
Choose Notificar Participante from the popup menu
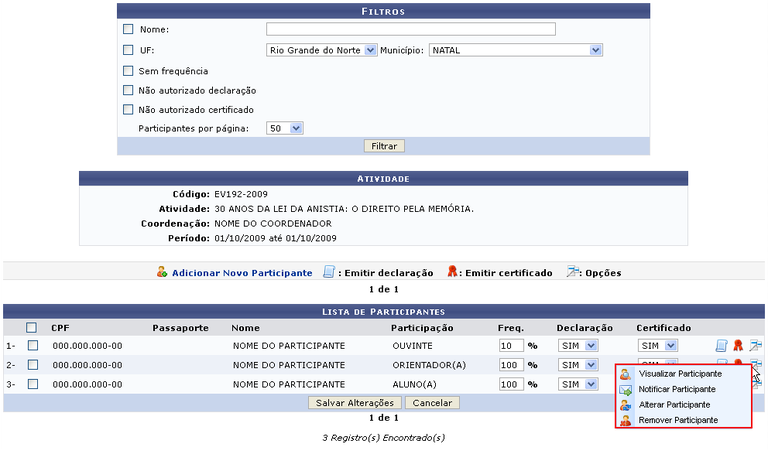click(677, 389)
